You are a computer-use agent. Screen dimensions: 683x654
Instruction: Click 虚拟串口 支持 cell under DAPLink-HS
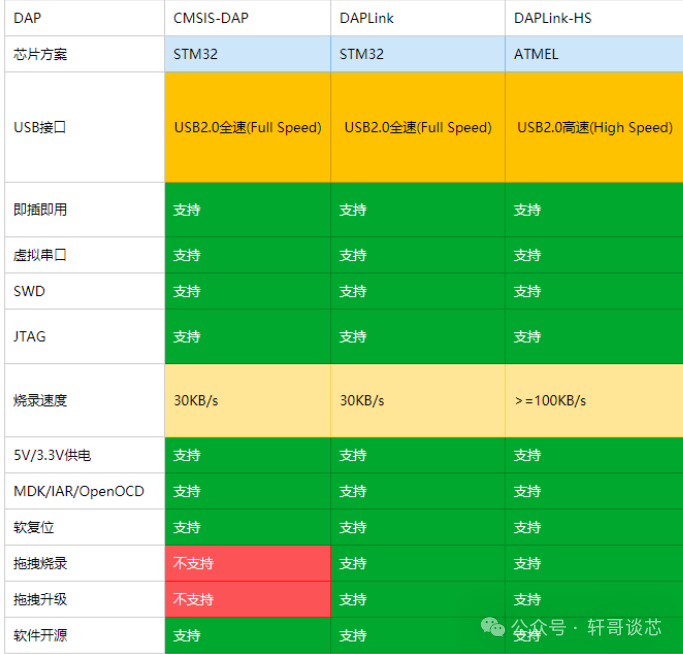pos(594,255)
